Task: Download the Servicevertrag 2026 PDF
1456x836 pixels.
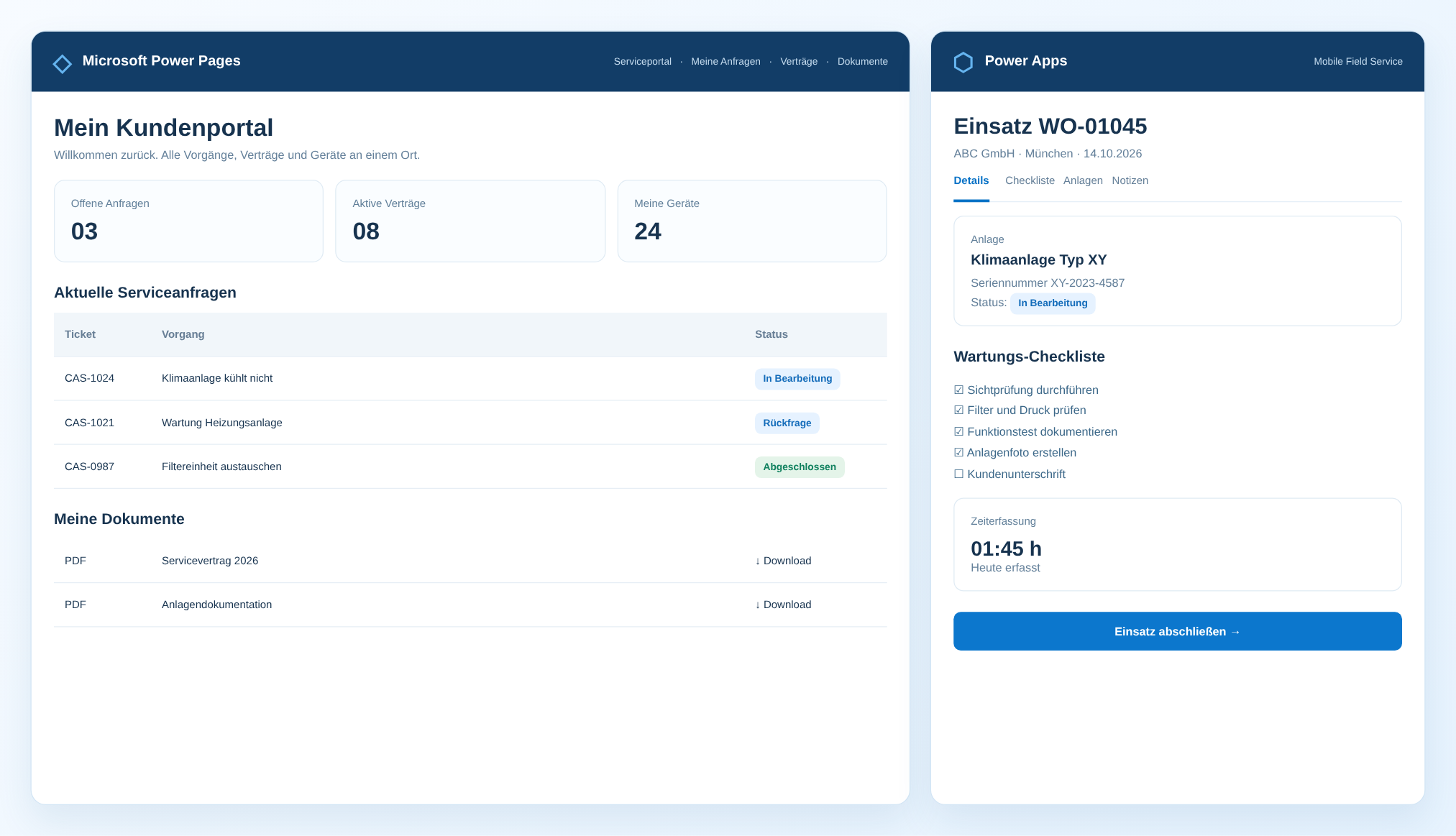Action: [783, 561]
